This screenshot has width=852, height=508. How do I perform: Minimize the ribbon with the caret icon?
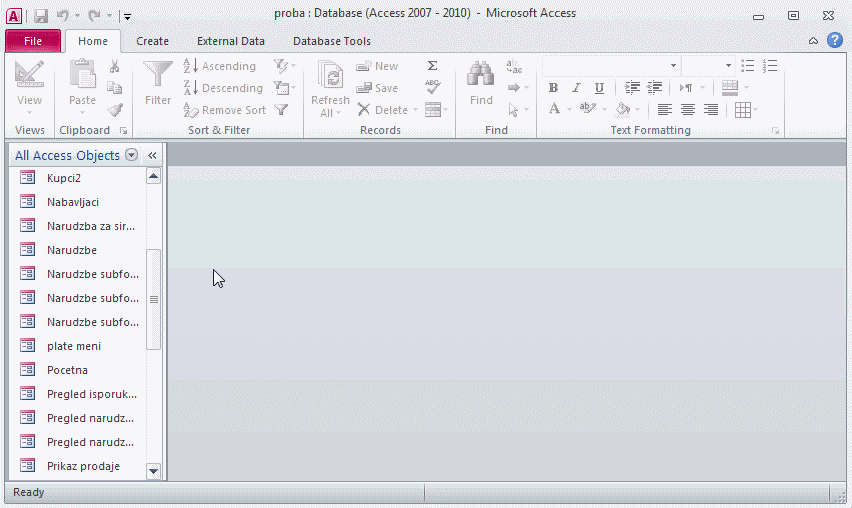pyautogui.click(x=813, y=41)
